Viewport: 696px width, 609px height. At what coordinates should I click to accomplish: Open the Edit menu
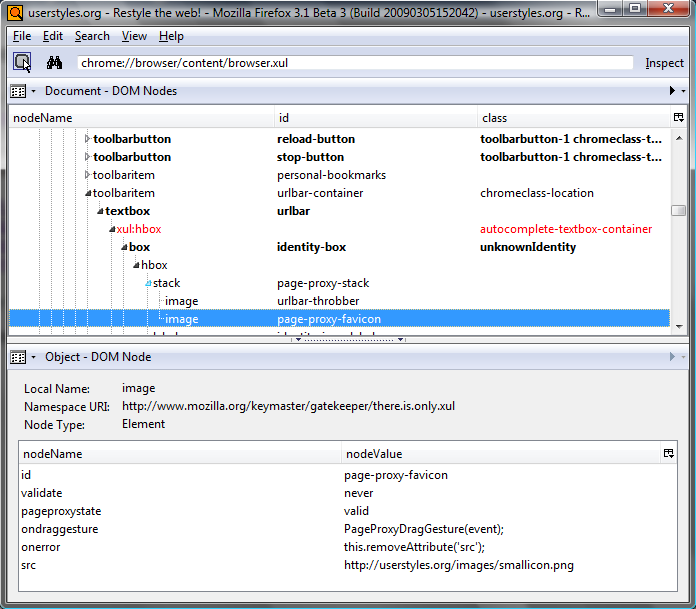click(53, 36)
